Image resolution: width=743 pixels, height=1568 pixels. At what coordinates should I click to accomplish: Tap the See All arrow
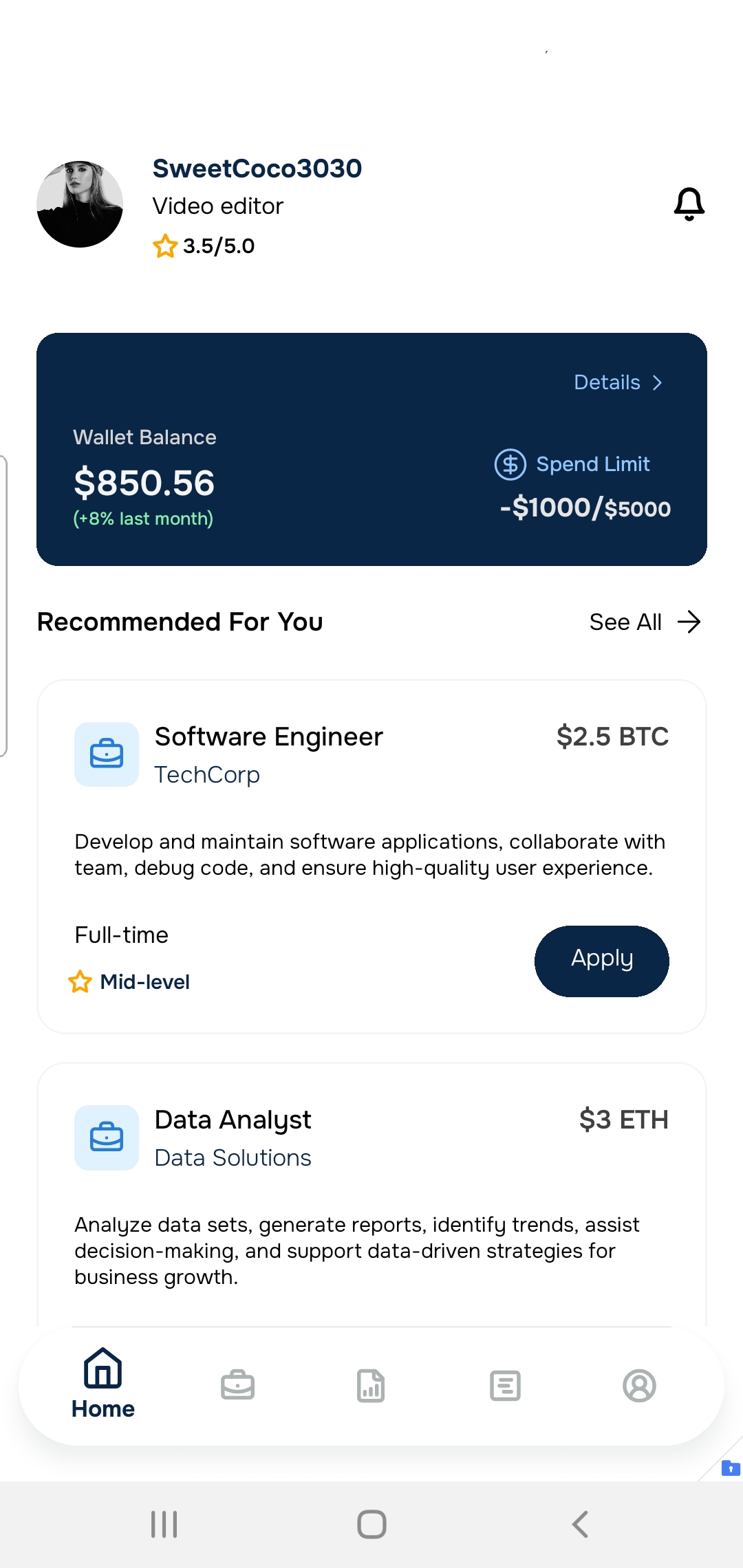pos(689,622)
